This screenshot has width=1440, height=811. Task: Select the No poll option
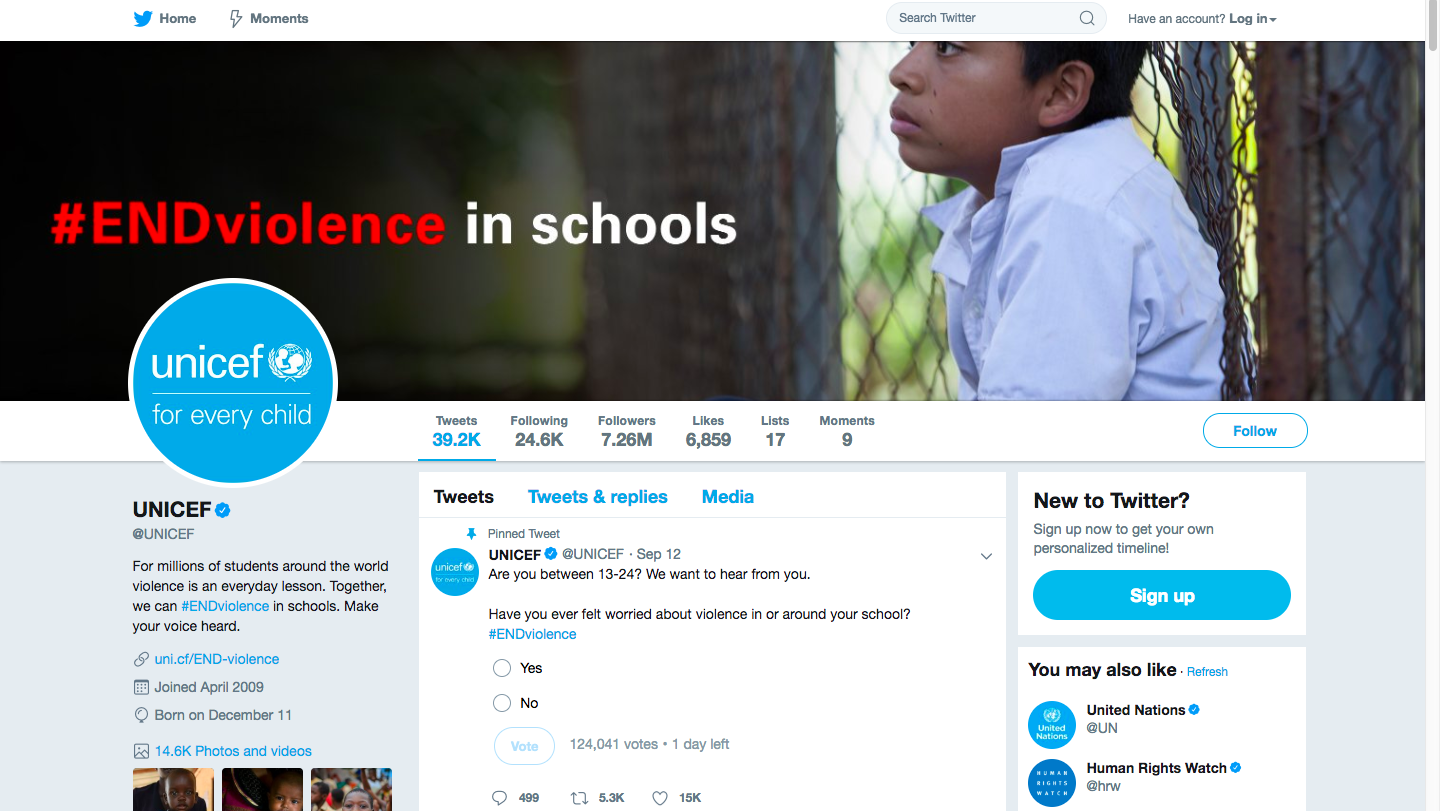502,703
